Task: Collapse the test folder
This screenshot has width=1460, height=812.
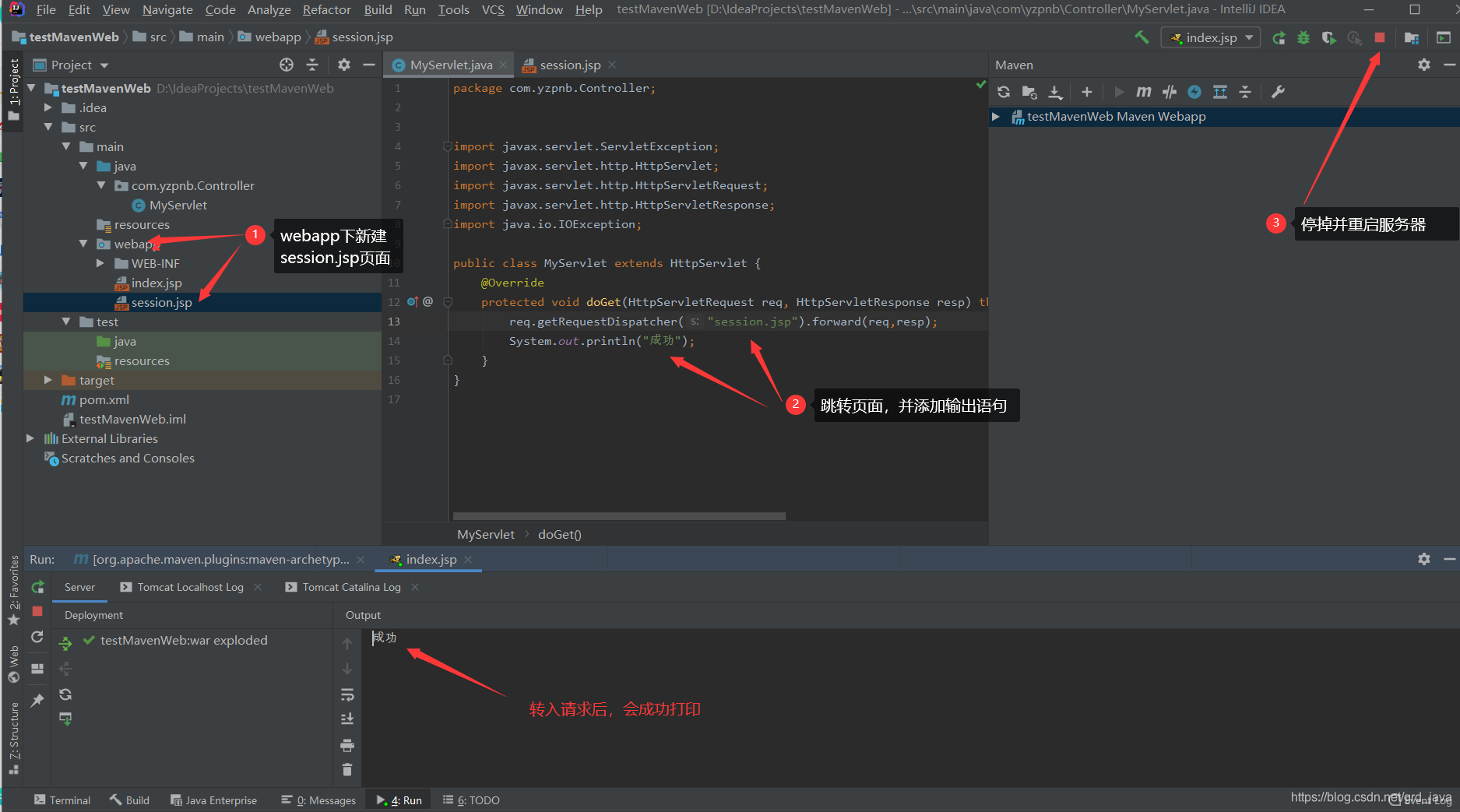Action: 66,322
